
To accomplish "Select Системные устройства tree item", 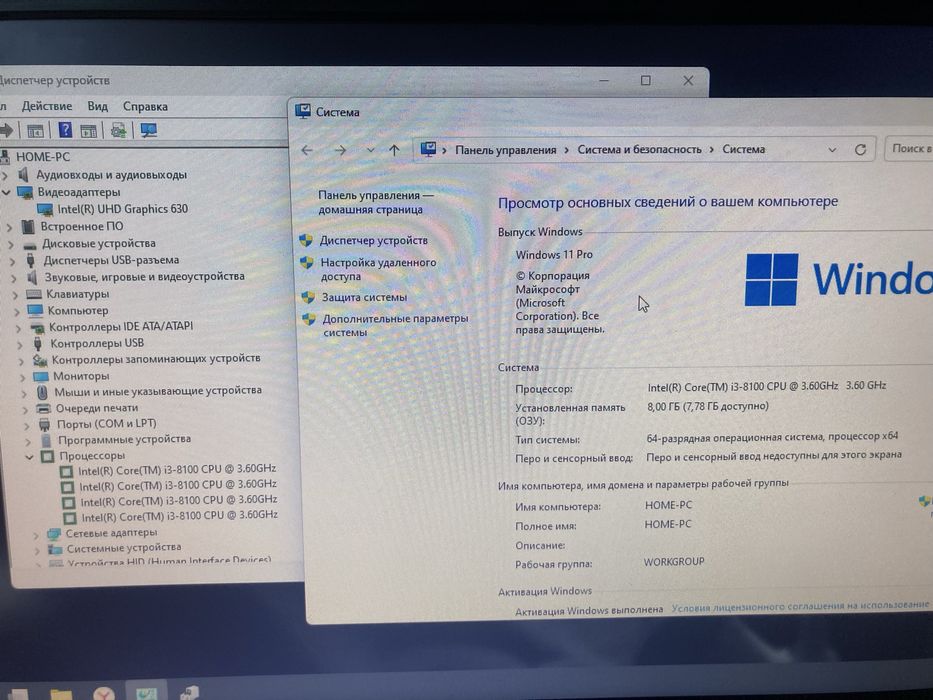I will (x=124, y=548).
